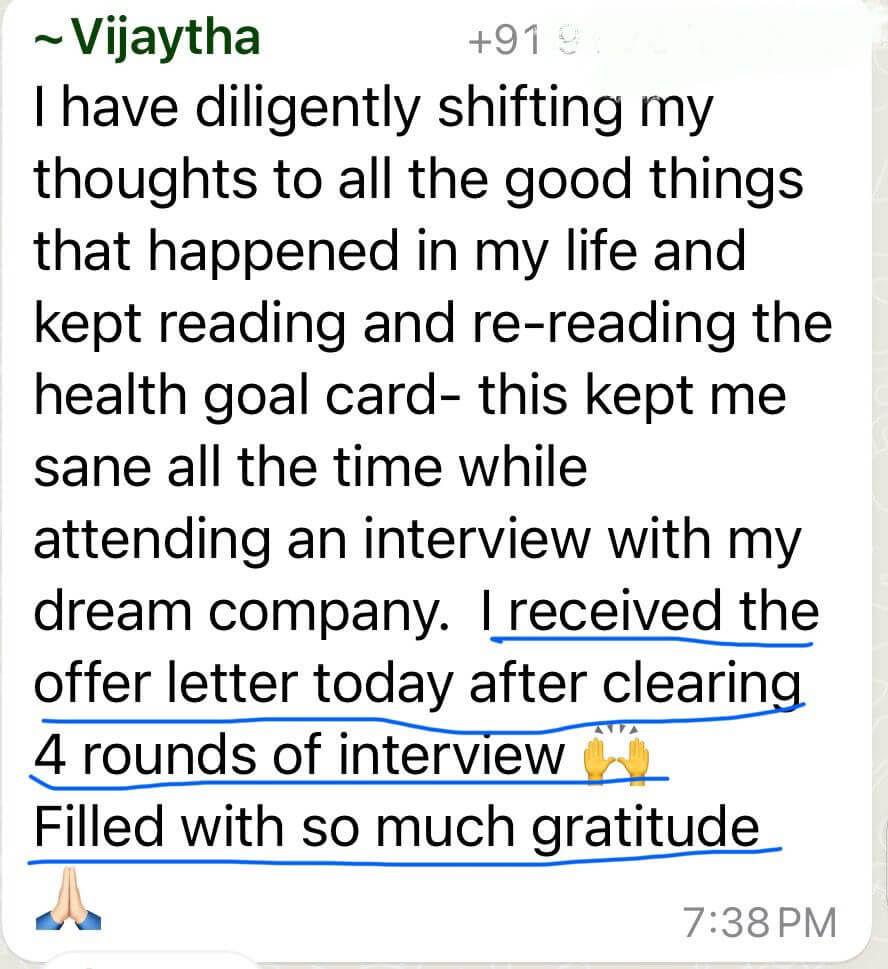
Task: Click the 7:38 PM timestamp
Action: point(760,923)
